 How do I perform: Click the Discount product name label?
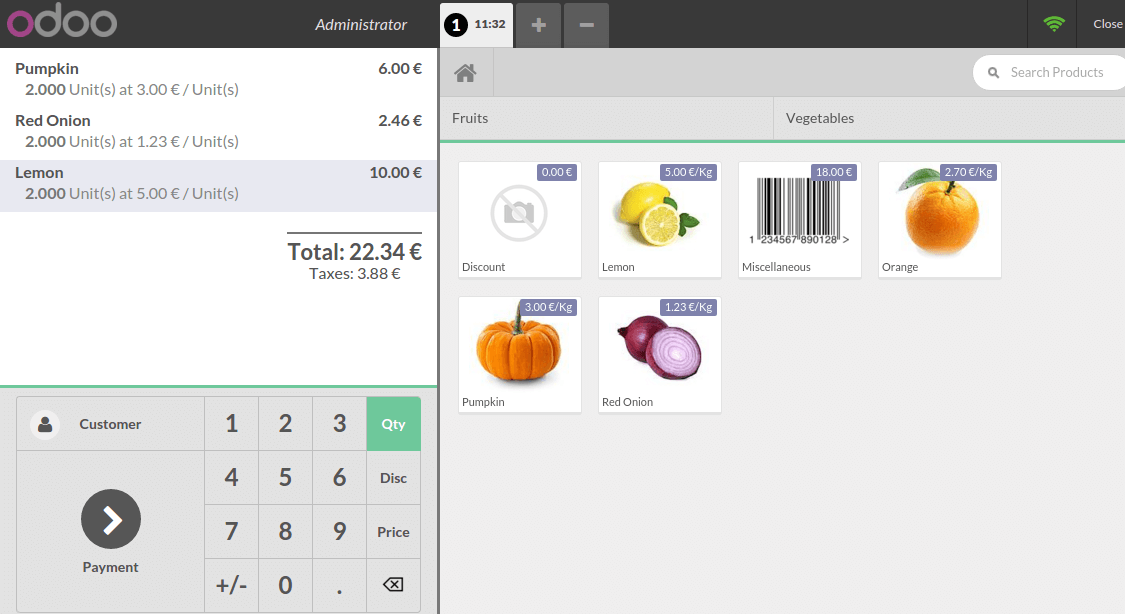pos(484,267)
